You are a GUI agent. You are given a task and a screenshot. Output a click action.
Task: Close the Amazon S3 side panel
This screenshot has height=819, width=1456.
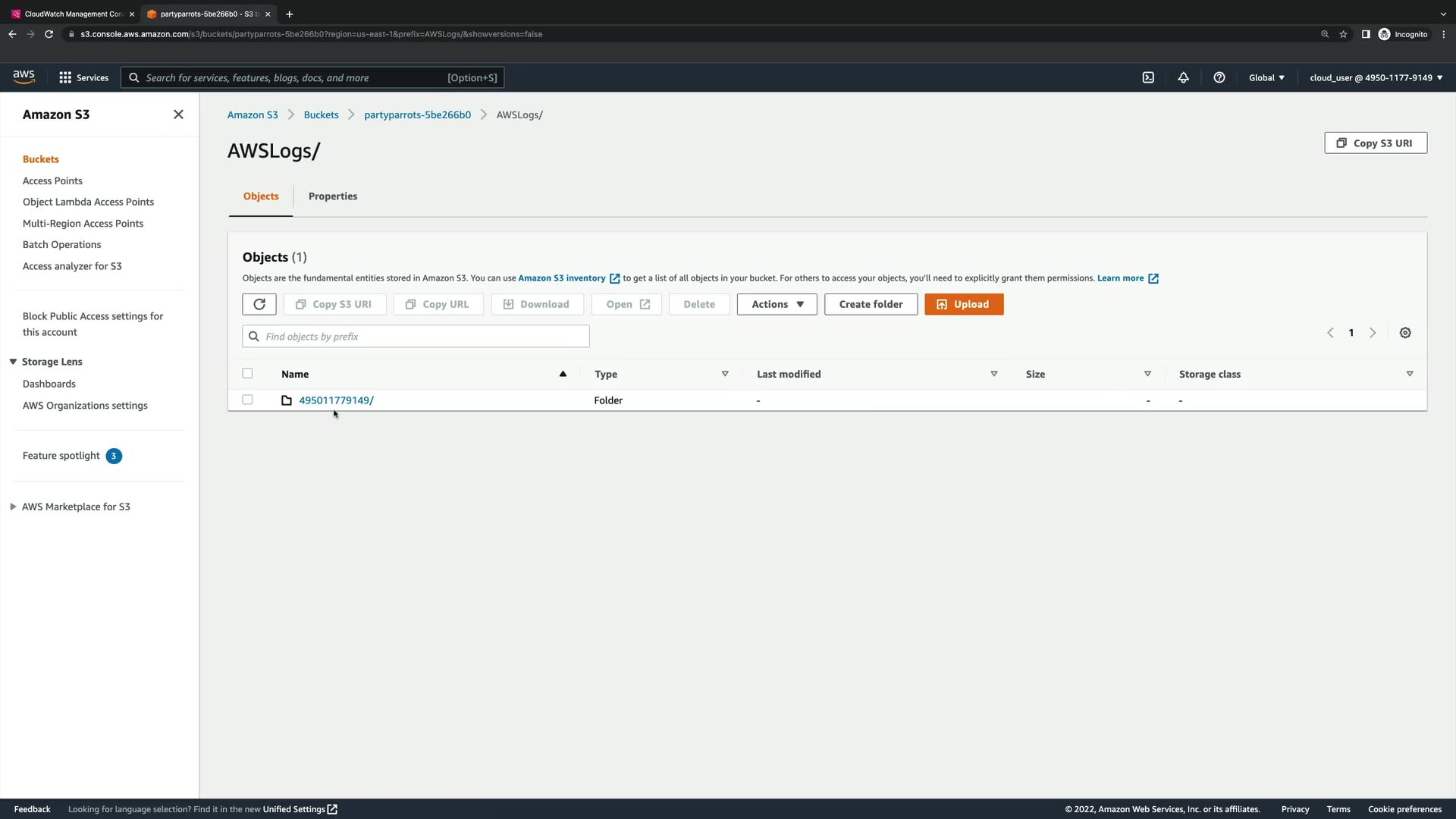point(178,115)
